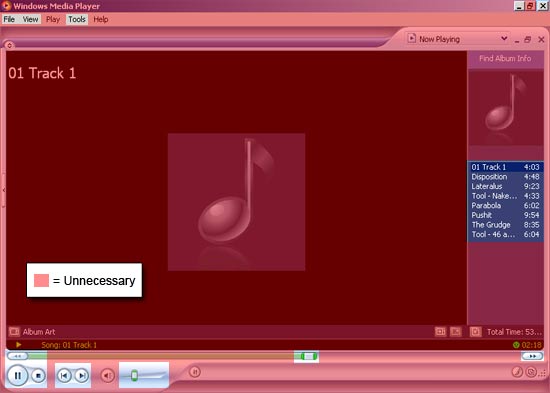Click the Windows Media Player title bar icon
Screen dimensions: 550x393
(x=6, y=5)
